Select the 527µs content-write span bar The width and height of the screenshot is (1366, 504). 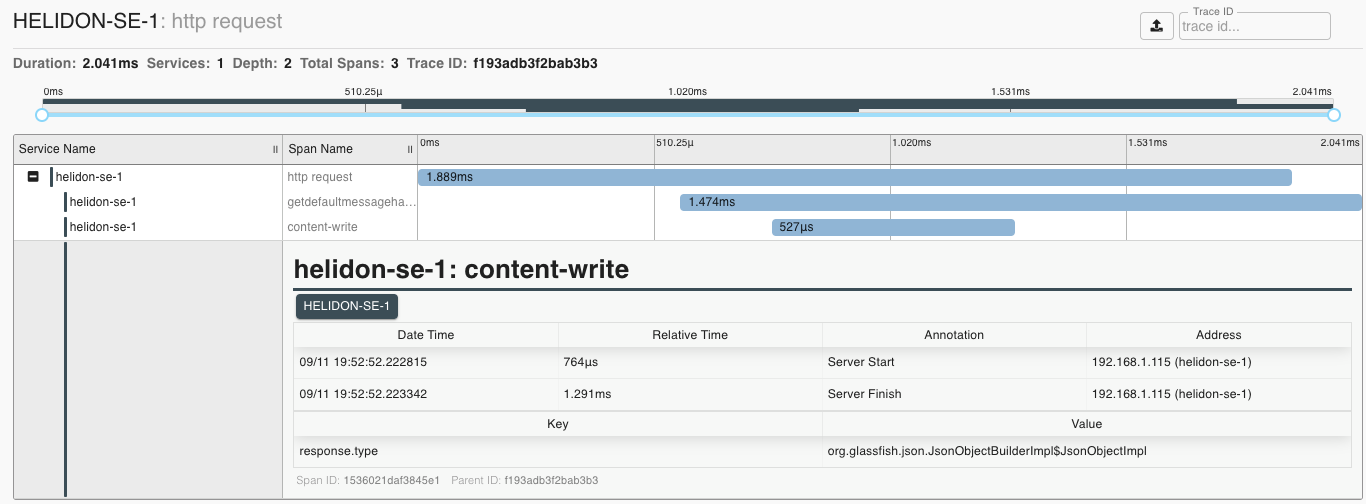893,227
